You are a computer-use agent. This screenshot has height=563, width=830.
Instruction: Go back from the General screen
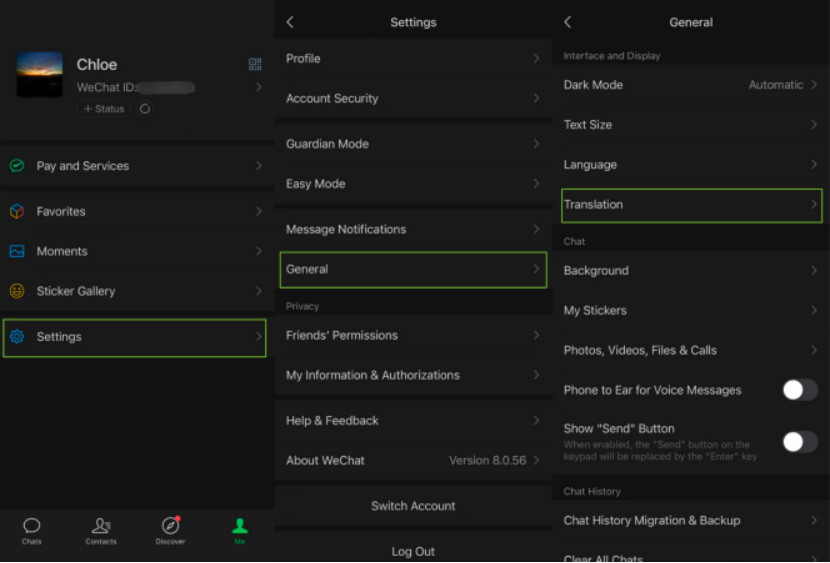(567, 22)
